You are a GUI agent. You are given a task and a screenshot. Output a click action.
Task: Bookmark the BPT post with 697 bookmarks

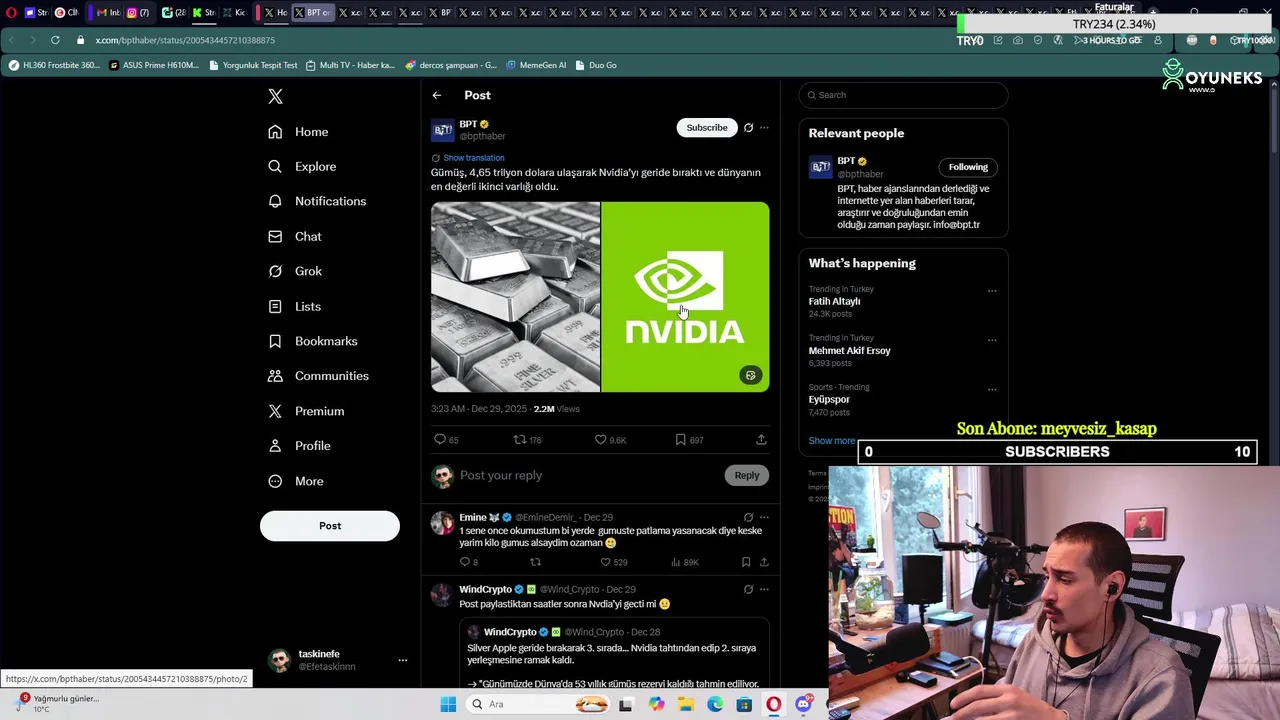(689, 440)
